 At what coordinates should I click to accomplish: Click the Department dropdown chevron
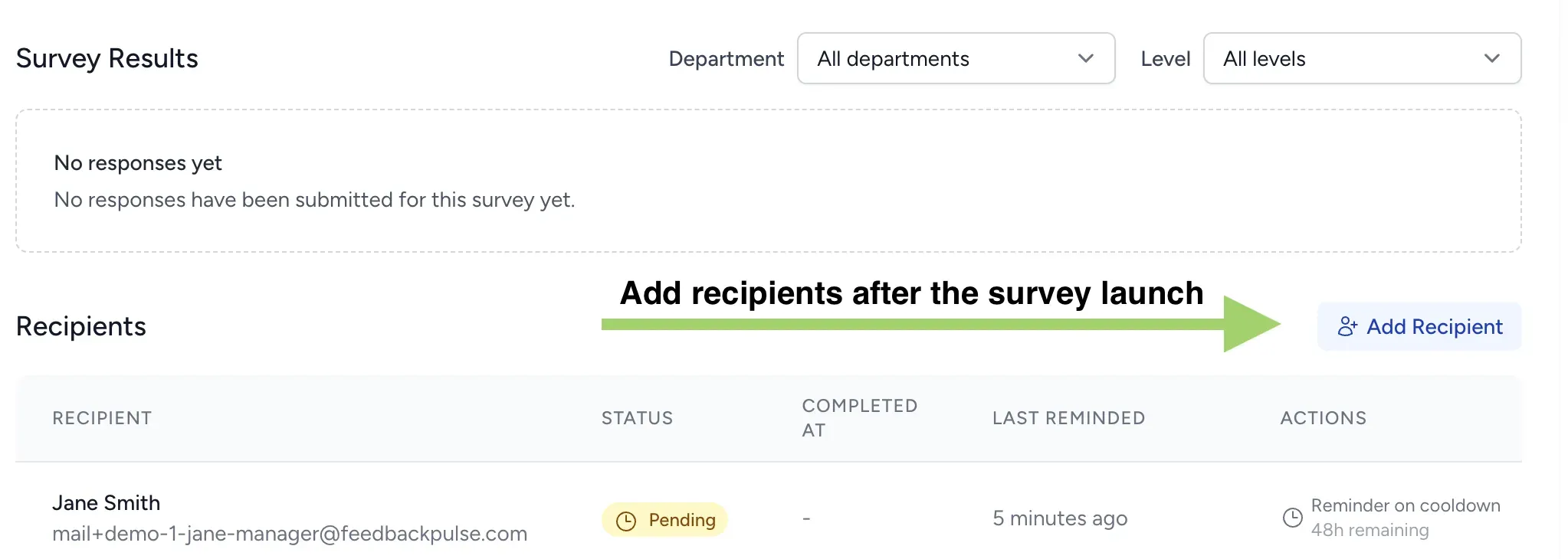click(x=1086, y=58)
